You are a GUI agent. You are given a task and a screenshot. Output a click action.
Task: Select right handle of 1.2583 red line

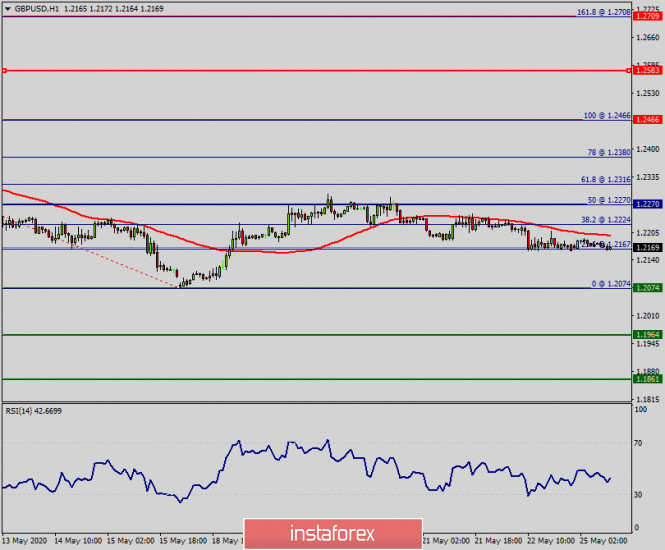tap(629, 71)
